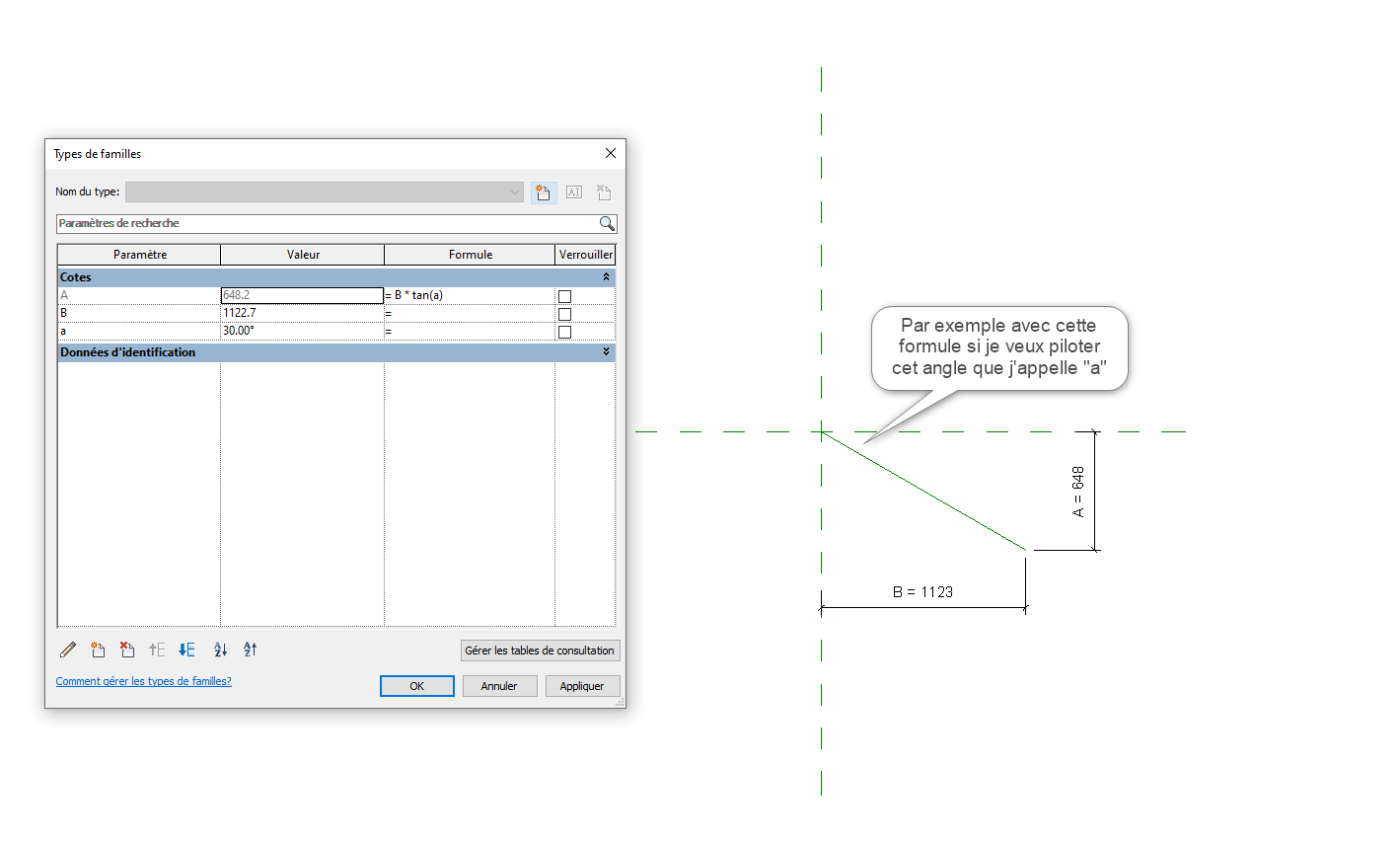1400x843 pixels.
Task: Click the delete parameter icon with red X
Action: (127, 650)
